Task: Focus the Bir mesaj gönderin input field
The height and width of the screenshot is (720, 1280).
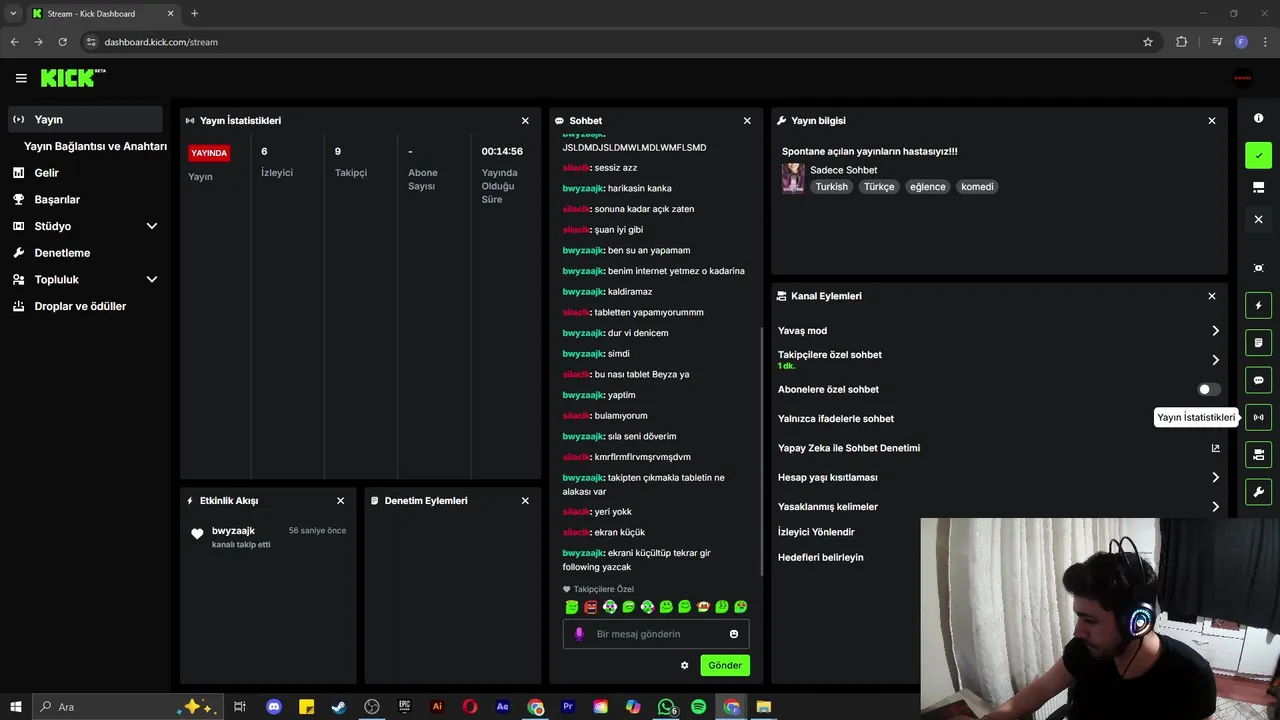Action: 656,634
